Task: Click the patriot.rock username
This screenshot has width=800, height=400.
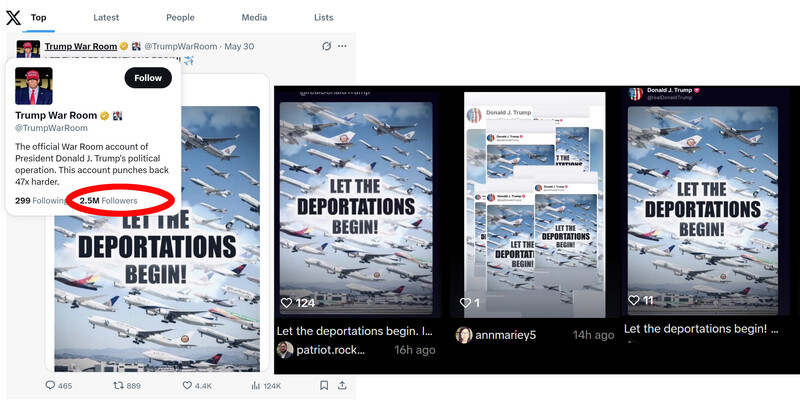Action: [331, 350]
